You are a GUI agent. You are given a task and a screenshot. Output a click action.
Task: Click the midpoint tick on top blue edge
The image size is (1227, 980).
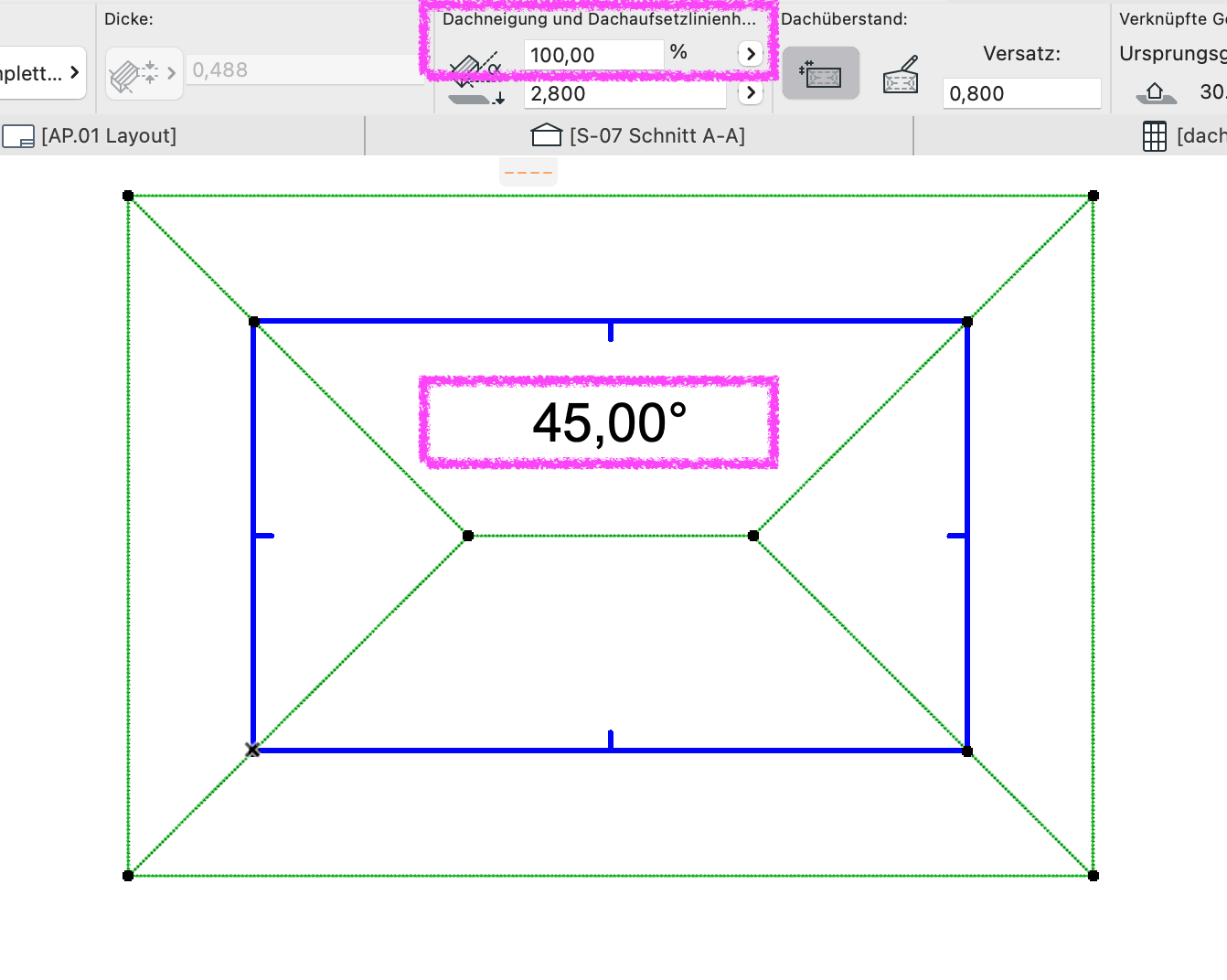pyautogui.click(x=611, y=331)
